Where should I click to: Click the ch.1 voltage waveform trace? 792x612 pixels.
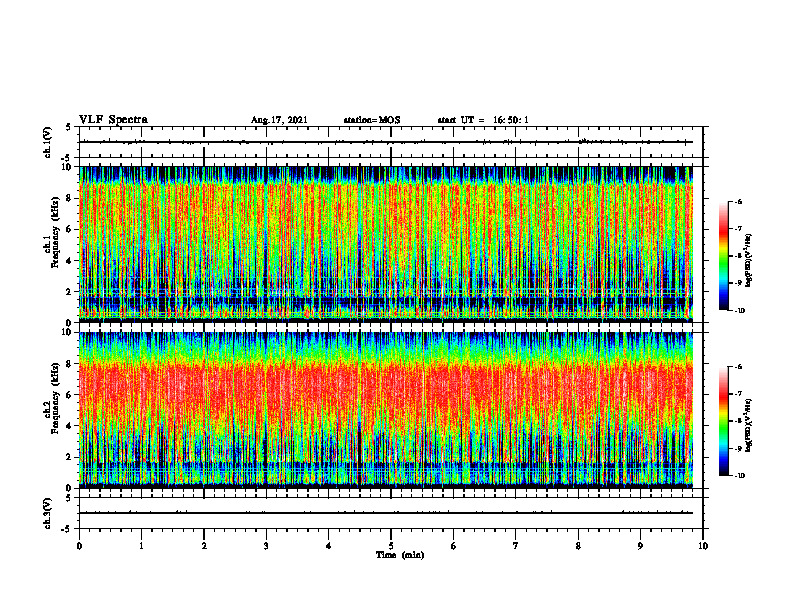click(x=386, y=142)
